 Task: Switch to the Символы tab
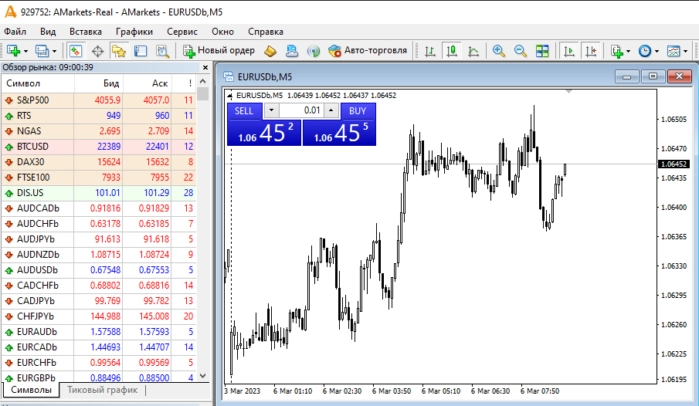click(x=31, y=390)
